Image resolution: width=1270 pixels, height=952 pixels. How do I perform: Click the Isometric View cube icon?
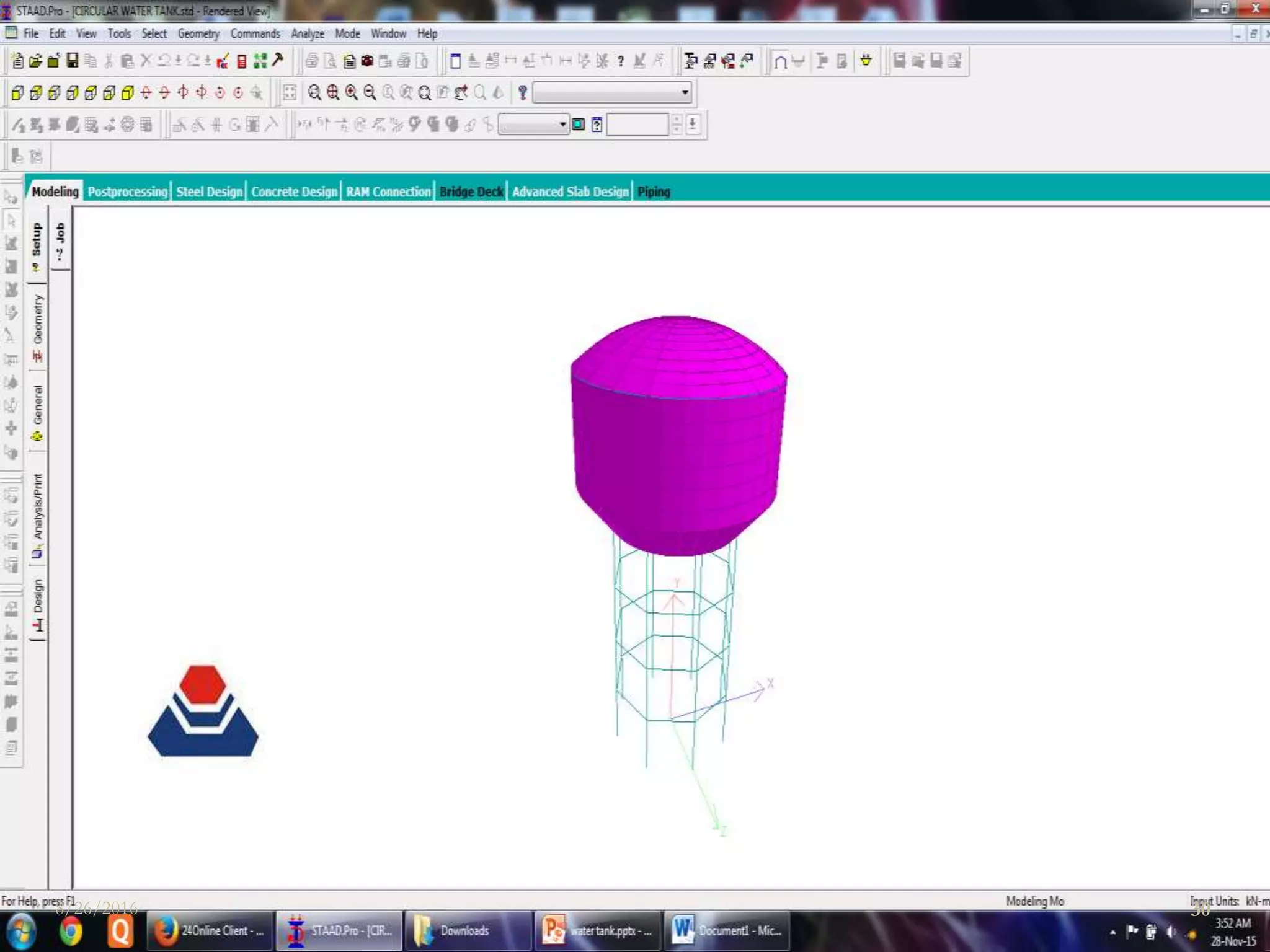[127, 93]
